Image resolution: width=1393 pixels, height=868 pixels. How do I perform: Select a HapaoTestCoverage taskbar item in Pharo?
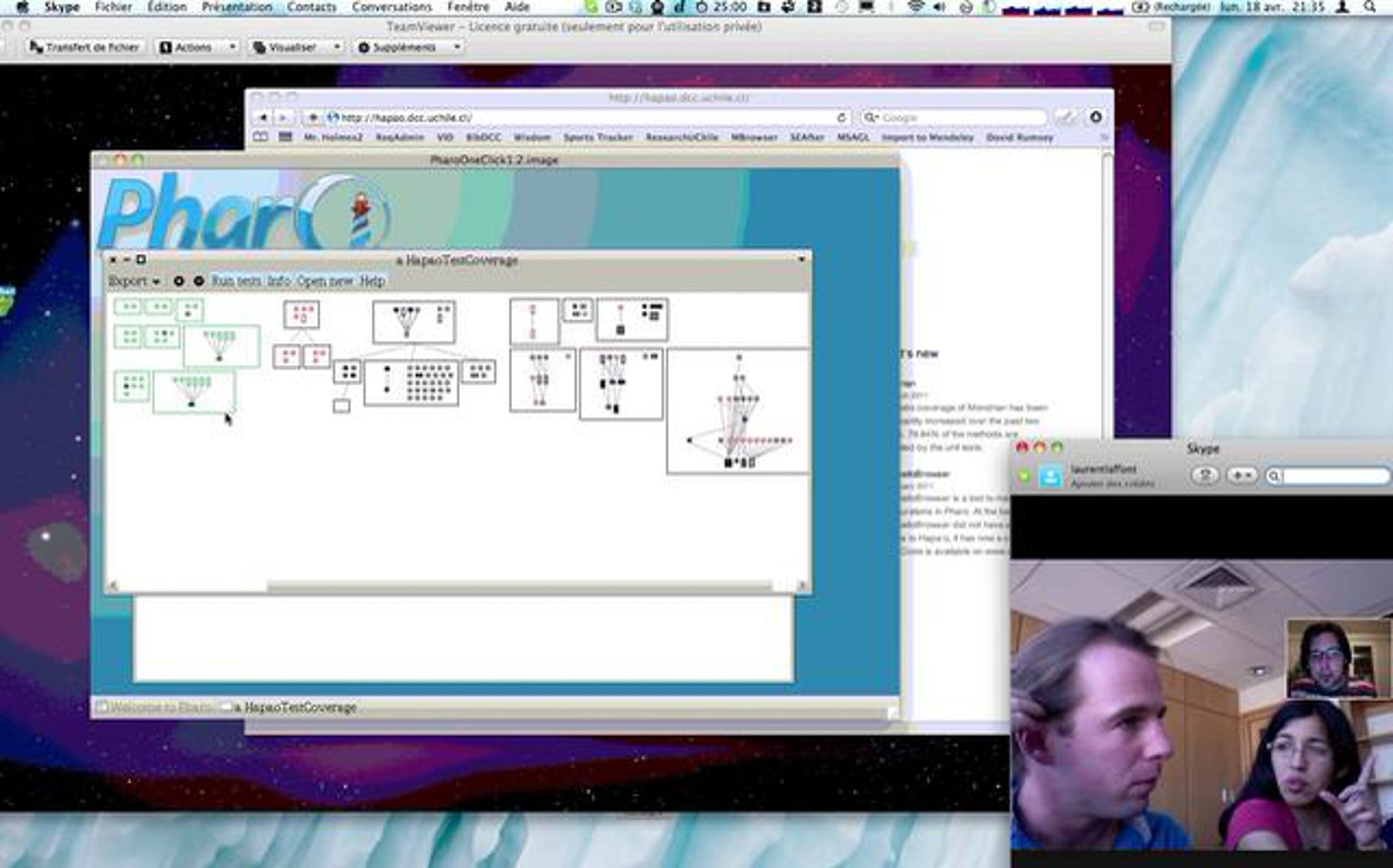(293, 708)
